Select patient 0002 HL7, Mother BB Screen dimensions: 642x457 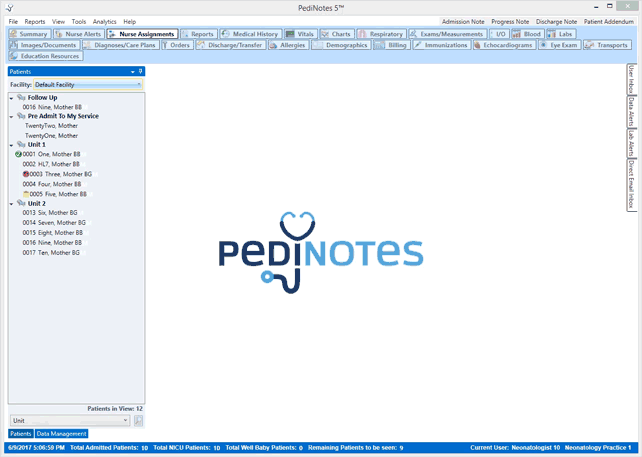click(51, 164)
